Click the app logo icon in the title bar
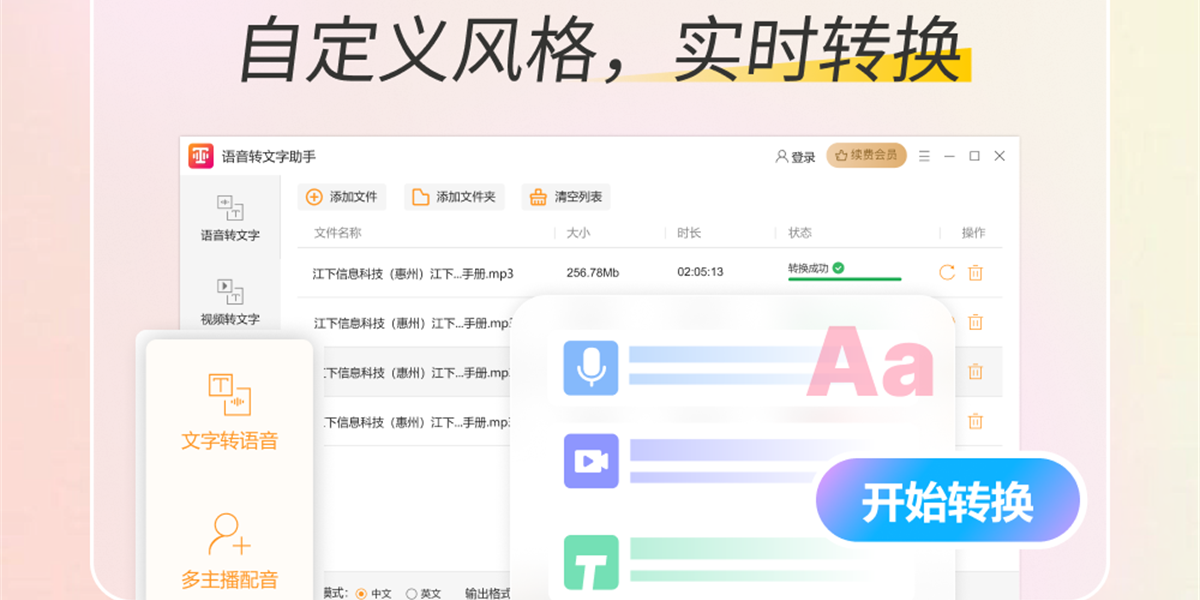Viewport: 1200px width, 600px height. point(201,156)
